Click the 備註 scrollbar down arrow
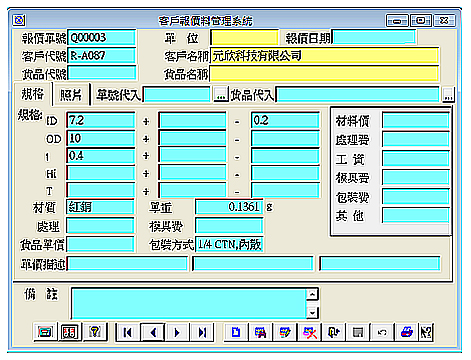Viewport: 471px width, 360px height. [312, 313]
